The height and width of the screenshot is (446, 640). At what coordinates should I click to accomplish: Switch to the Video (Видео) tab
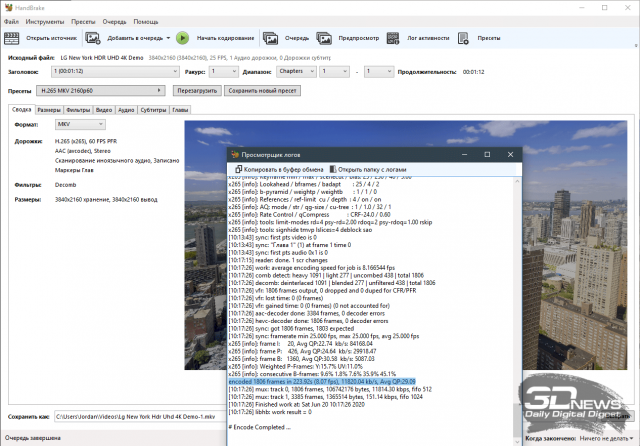point(103,109)
